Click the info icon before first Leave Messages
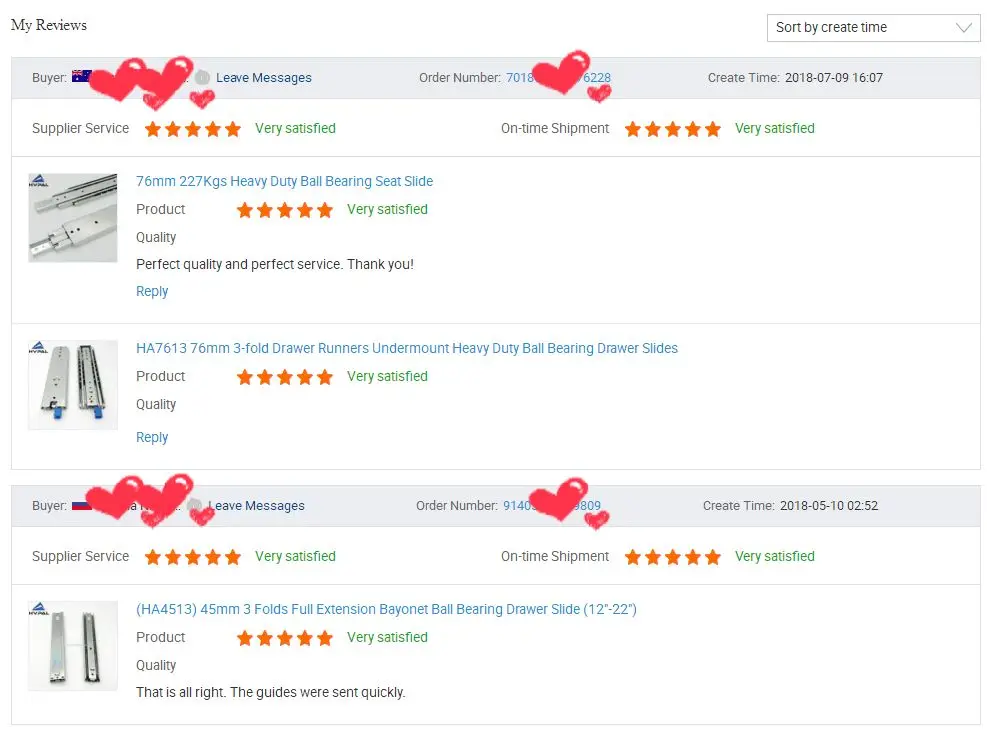This screenshot has height=733, width=987. coord(203,78)
